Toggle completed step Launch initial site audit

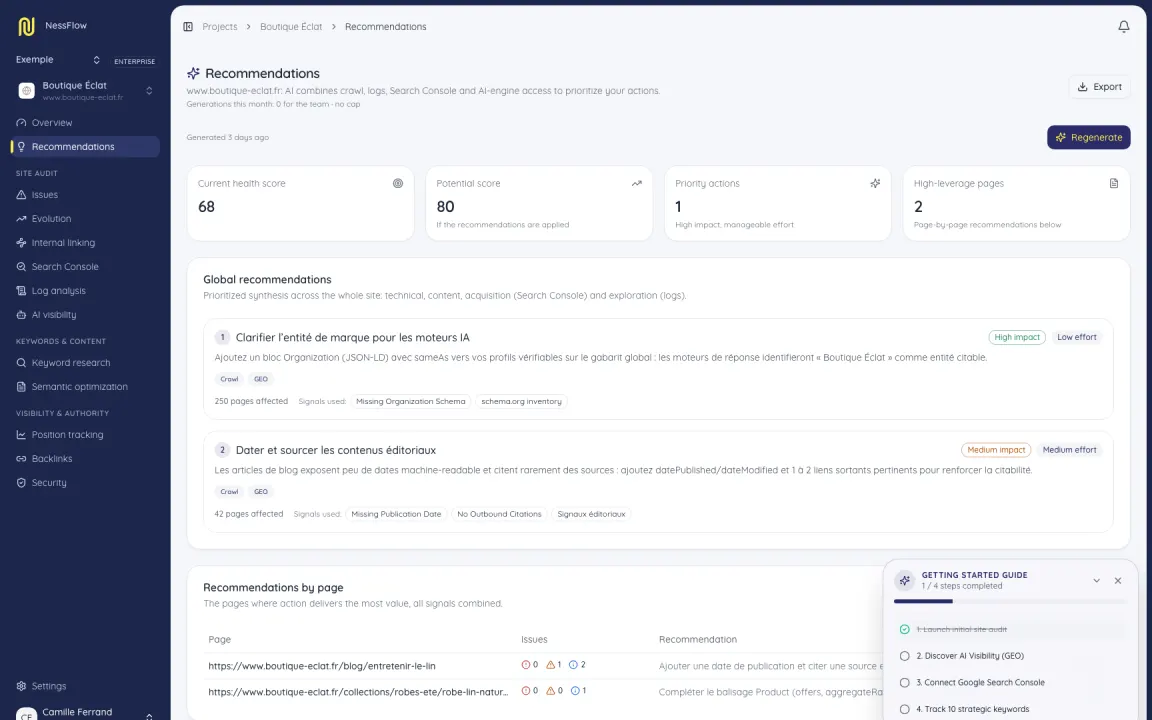click(x=904, y=630)
